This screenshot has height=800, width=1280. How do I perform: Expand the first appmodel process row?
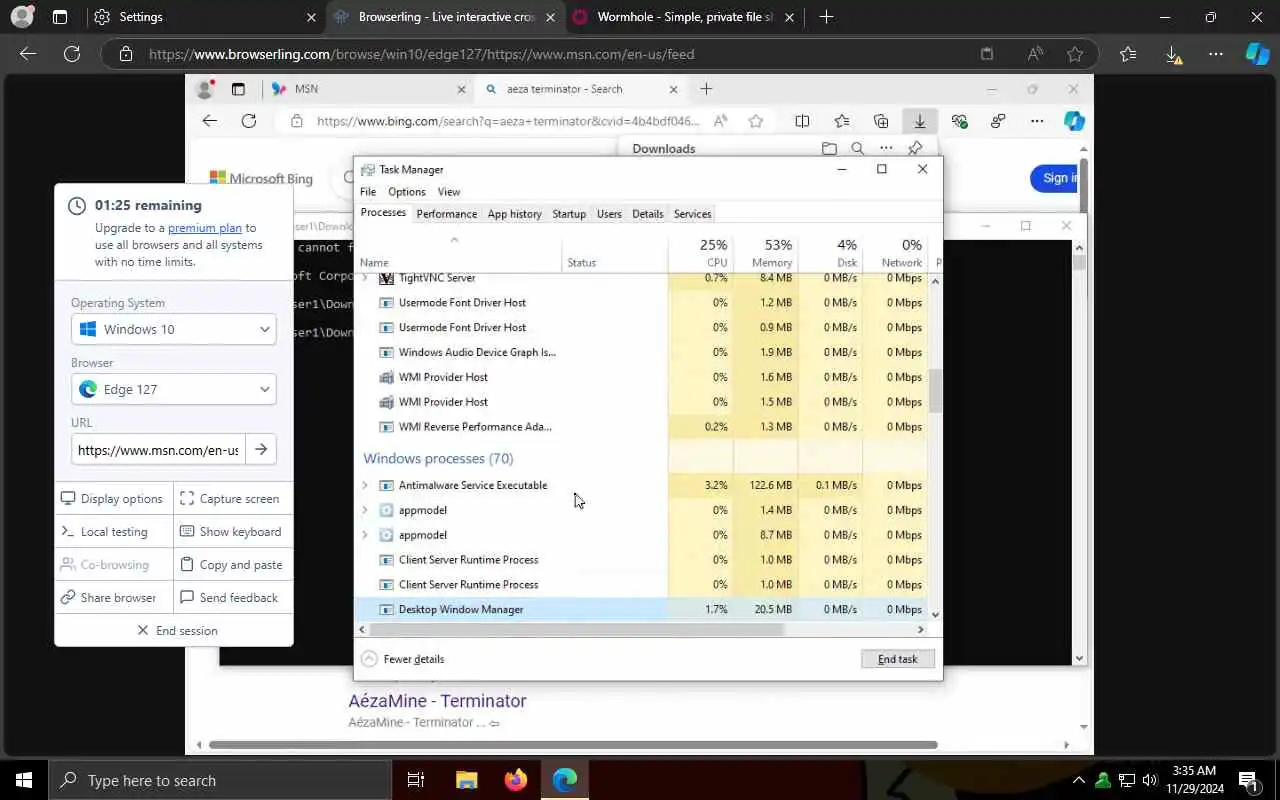point(364,510)
